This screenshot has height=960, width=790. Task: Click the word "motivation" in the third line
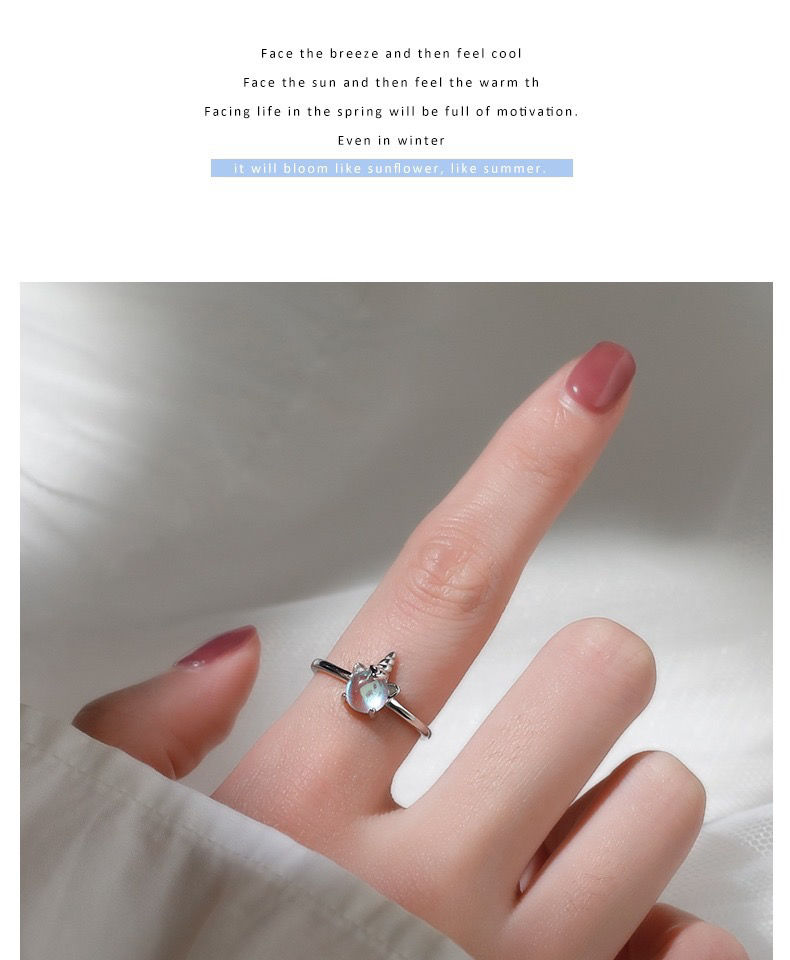click(535, 111)
